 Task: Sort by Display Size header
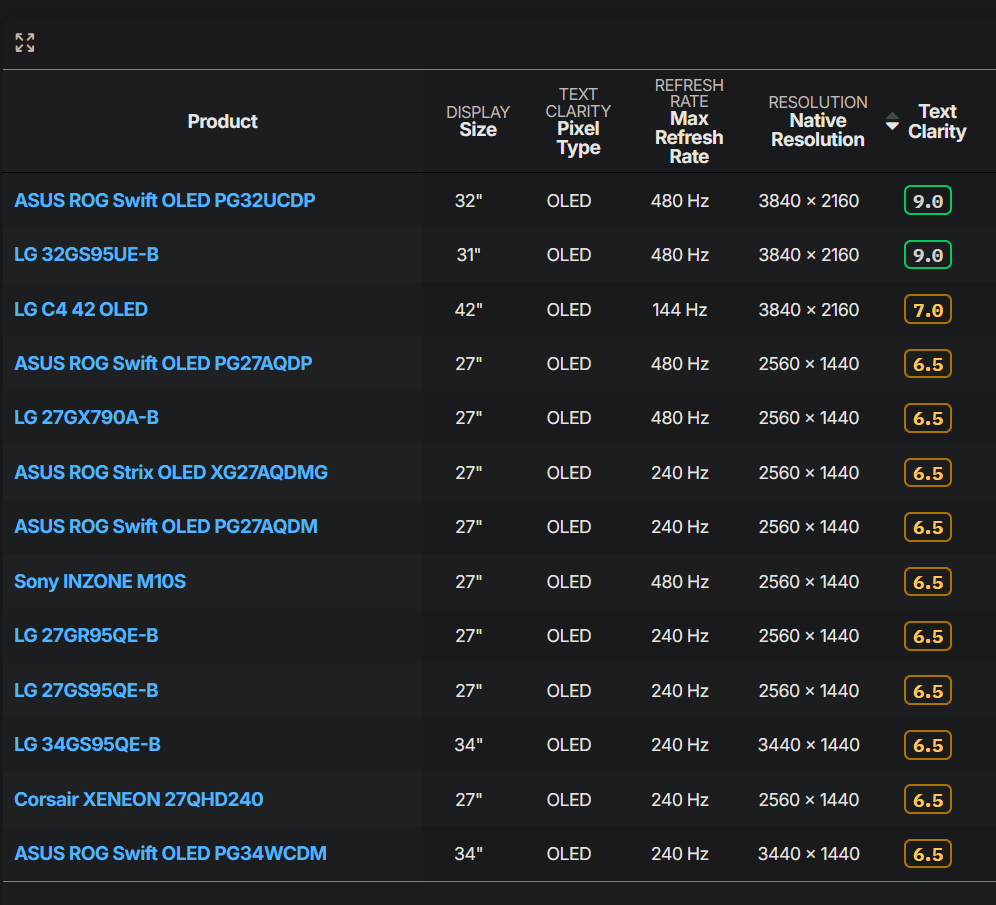click(478, 121)
